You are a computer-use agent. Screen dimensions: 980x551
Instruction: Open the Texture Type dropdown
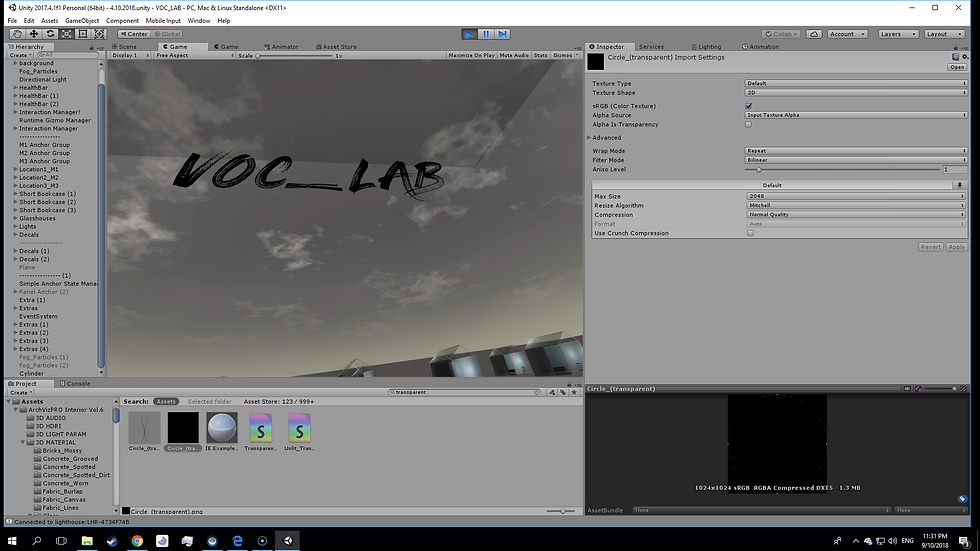click(856, 83)
